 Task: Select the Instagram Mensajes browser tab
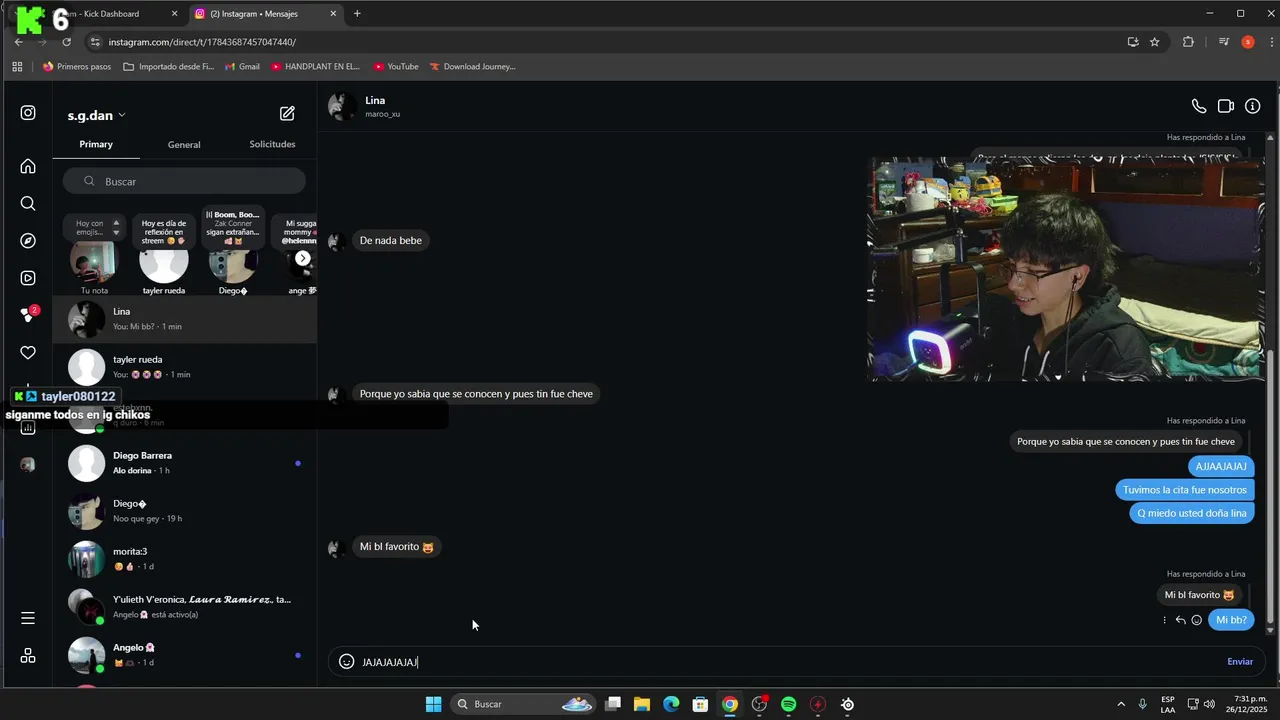[263, 14]
